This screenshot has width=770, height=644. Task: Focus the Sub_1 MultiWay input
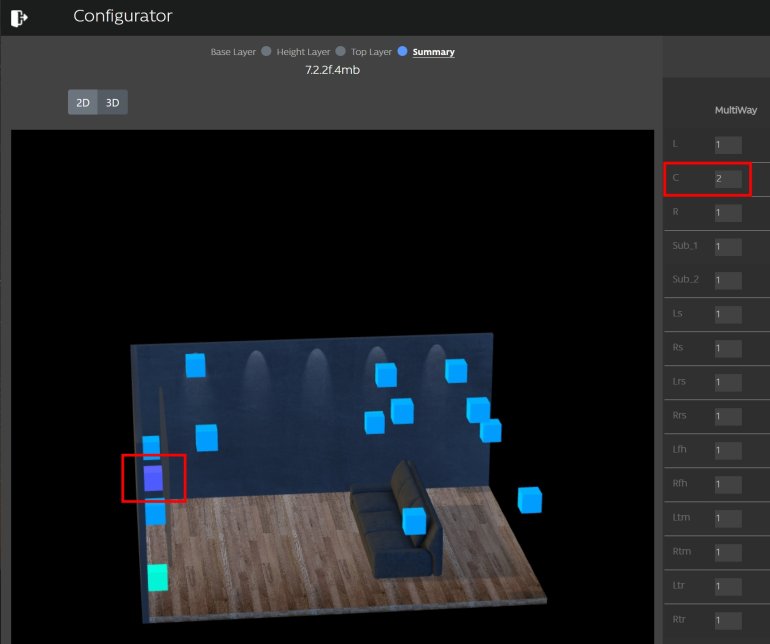click(x=727, y=247)
